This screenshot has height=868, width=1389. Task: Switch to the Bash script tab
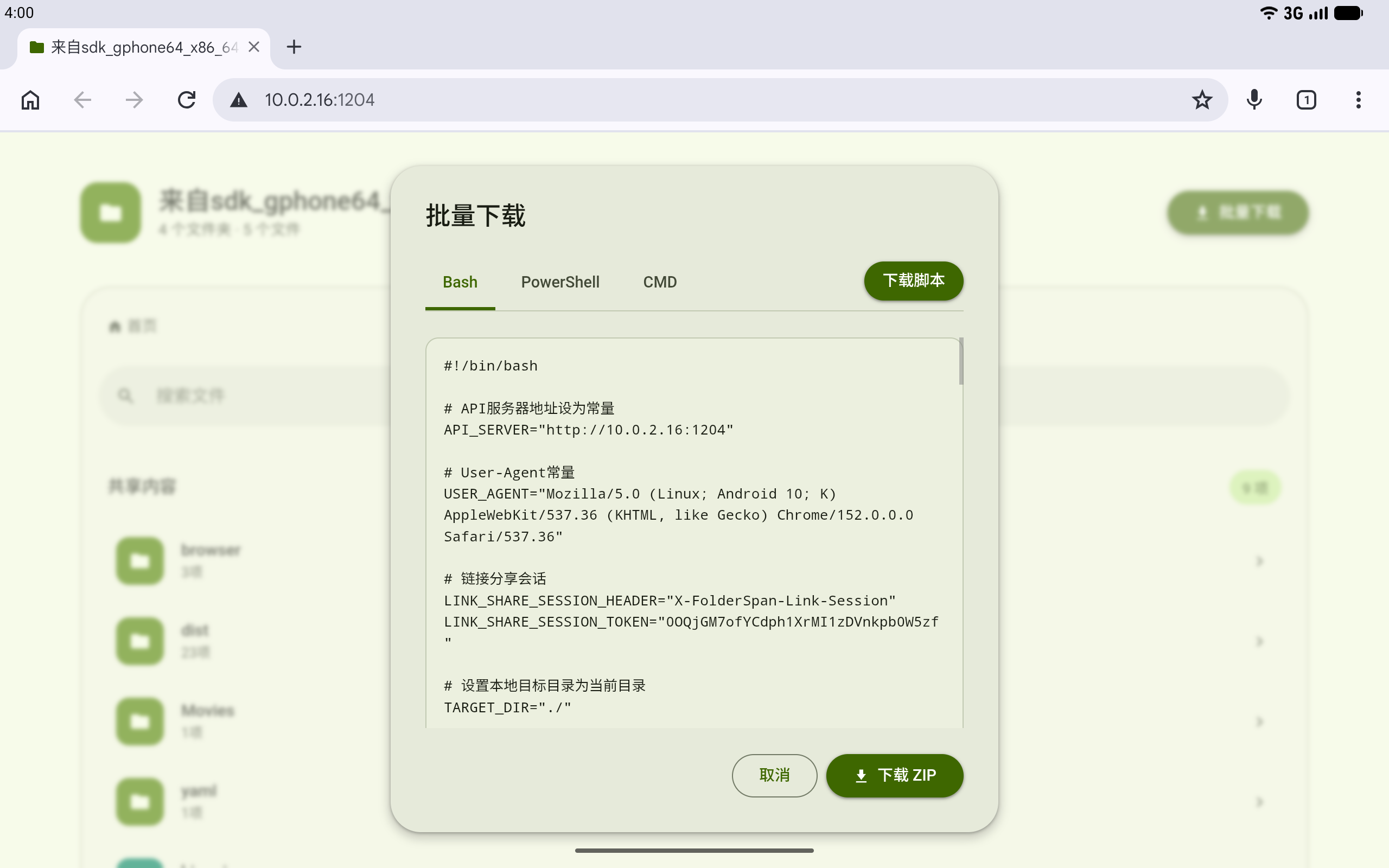[x=460, y=283]
